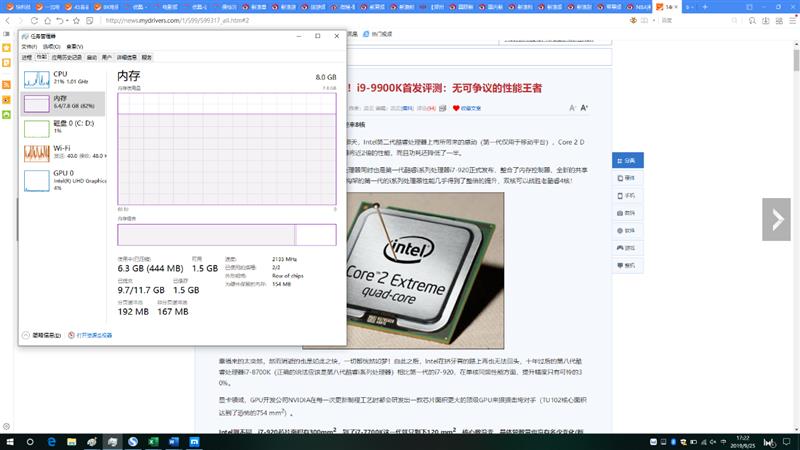Image resolution: width=800 pixels, height=450 pixels.
Task: Click the Core 2 Extreme processor image
Action: pos(426,270)
